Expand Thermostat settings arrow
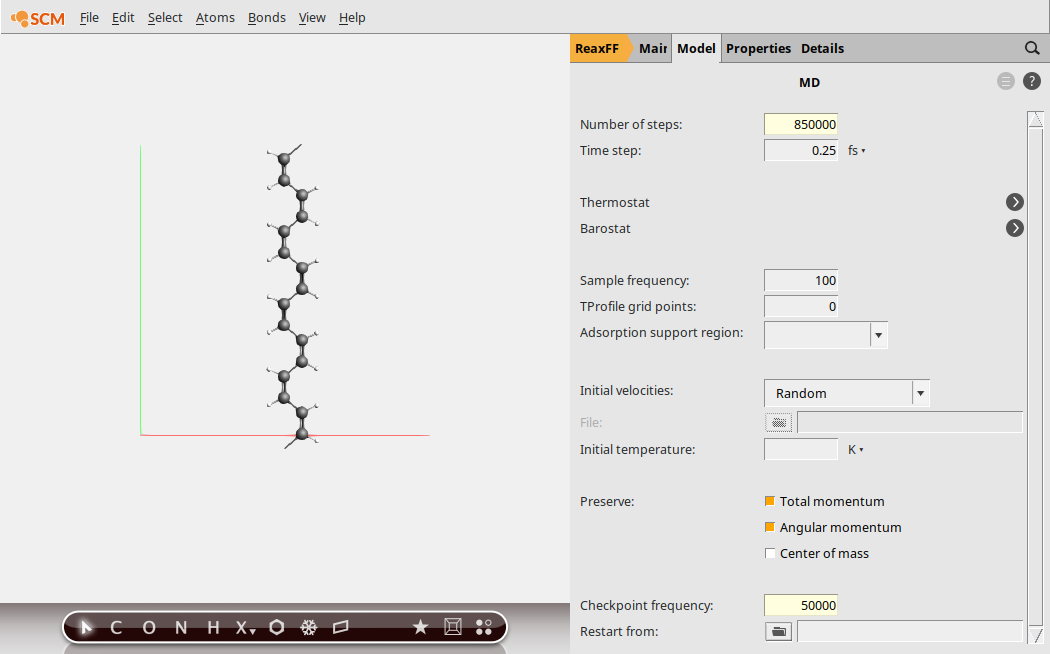This screenshot has width=1050, height=654. [1015, 202]
